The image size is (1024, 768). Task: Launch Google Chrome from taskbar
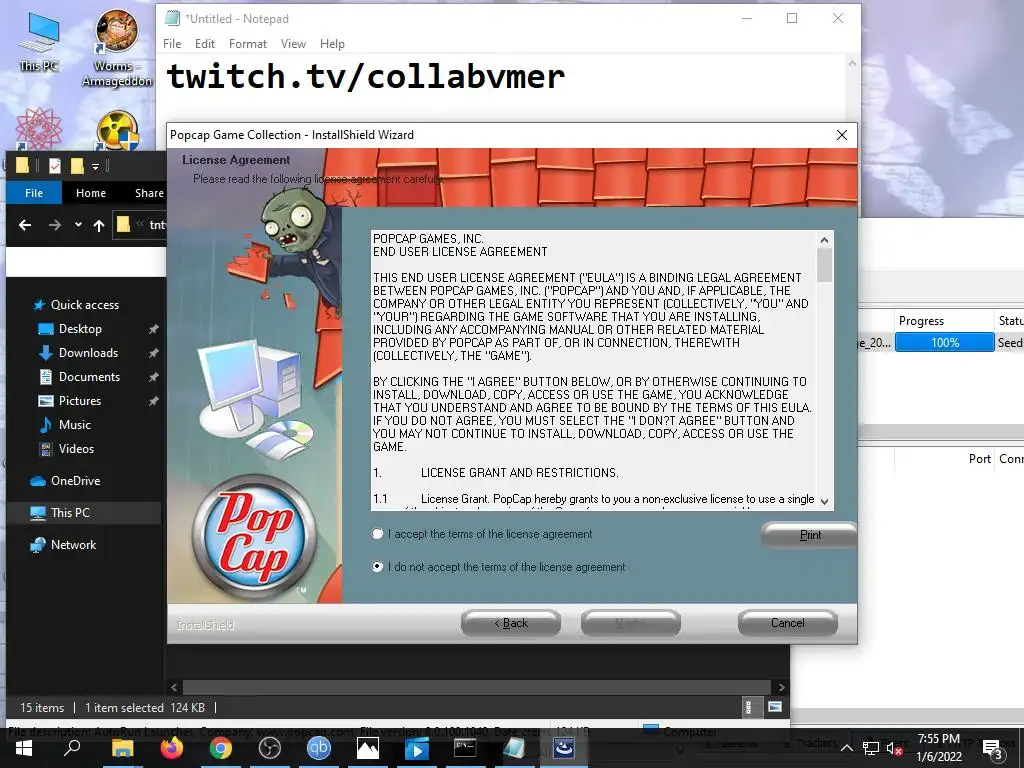tap(221, 748)
